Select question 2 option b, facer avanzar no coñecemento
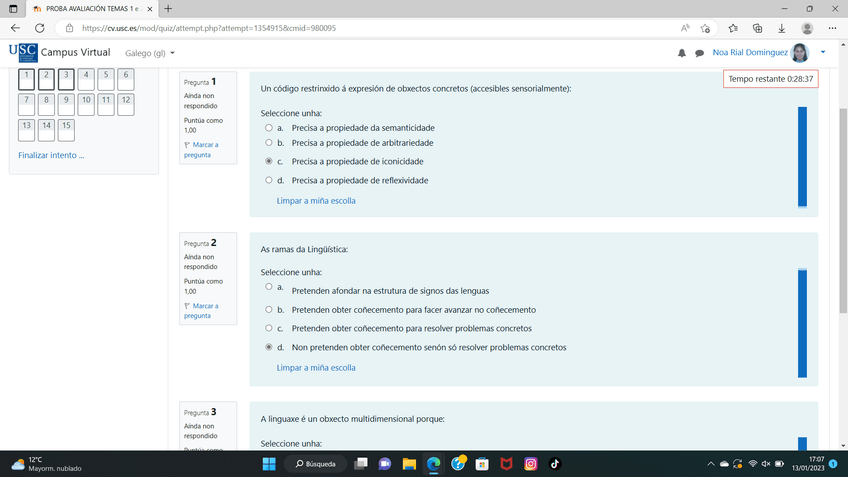Viewport: 848px width, 477px height. (269, 309)
